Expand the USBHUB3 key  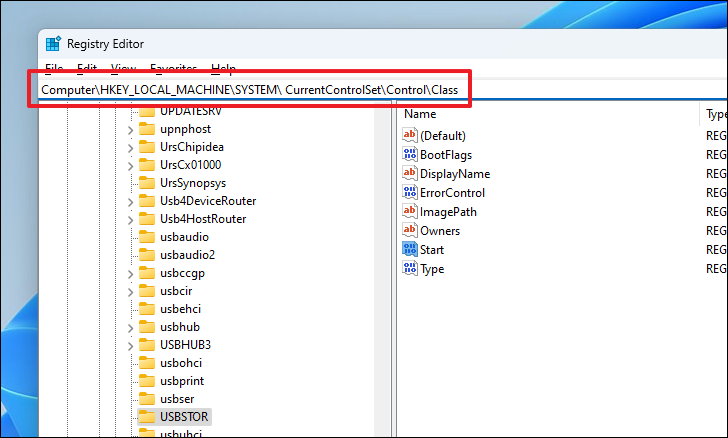130,346
